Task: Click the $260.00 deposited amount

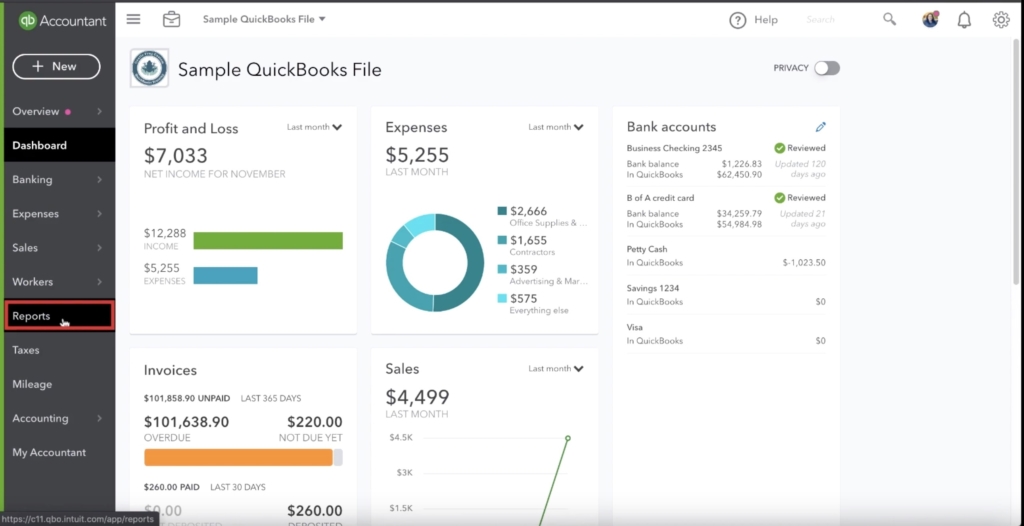Action: point(315,511)
